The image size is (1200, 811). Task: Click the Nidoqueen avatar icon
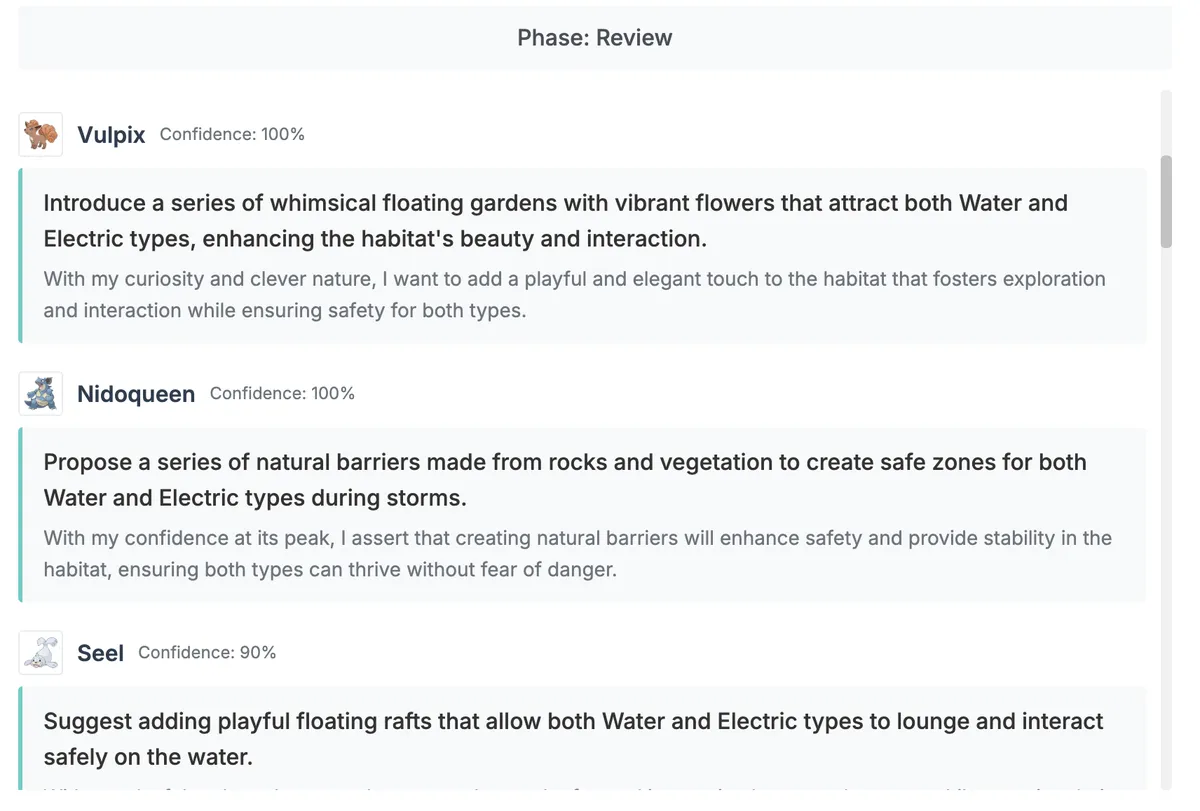tap(41, 394)
